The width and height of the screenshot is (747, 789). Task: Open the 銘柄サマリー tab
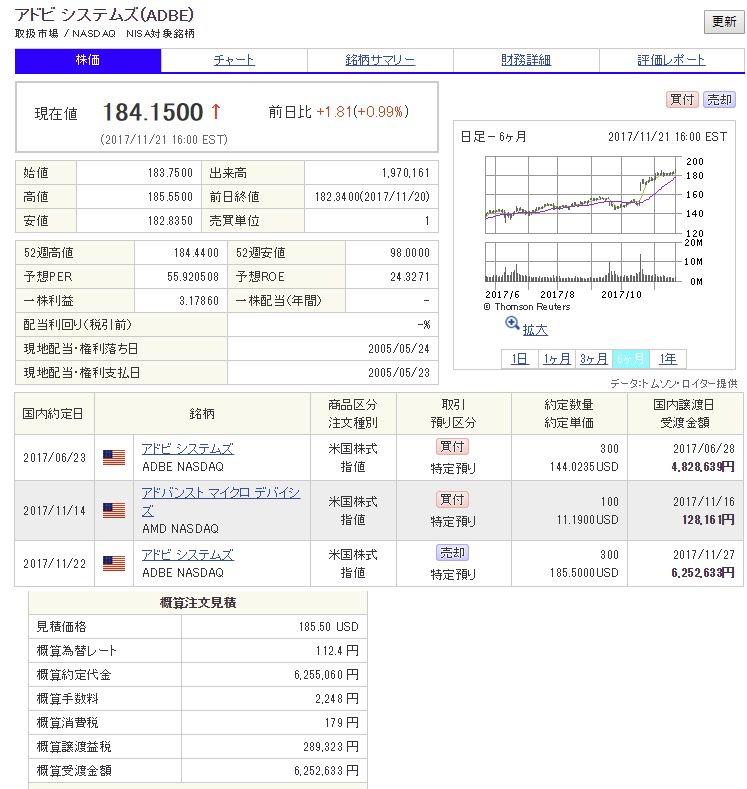pos(380,60)
